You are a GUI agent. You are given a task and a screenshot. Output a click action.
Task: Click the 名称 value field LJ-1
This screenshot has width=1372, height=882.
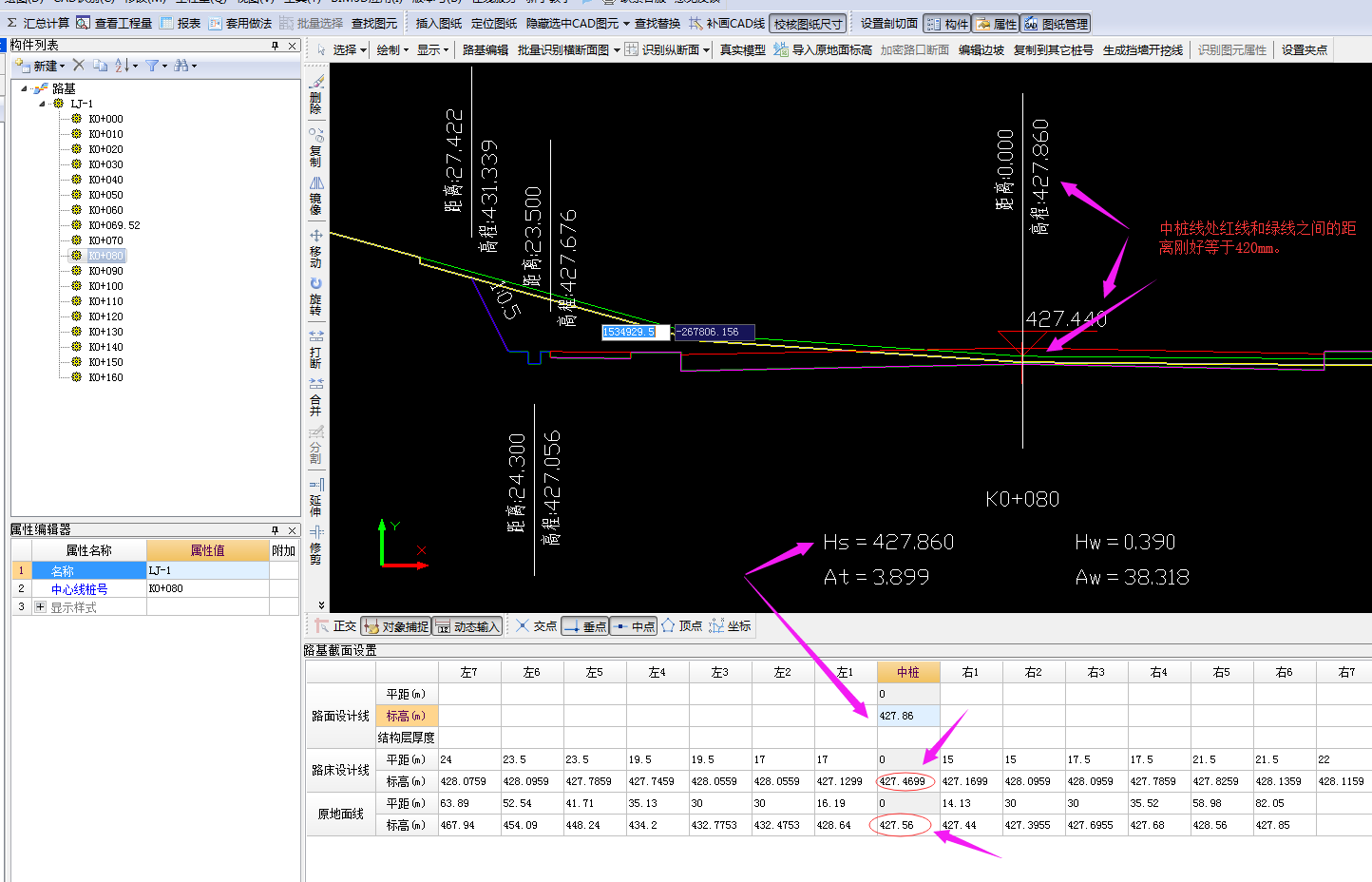pos(207,570)
